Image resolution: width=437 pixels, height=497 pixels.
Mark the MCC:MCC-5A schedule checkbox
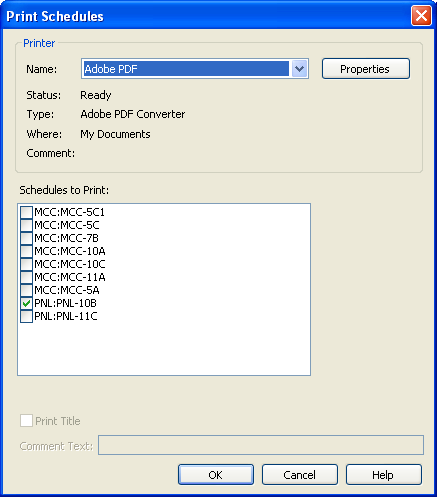pos(26,290)
